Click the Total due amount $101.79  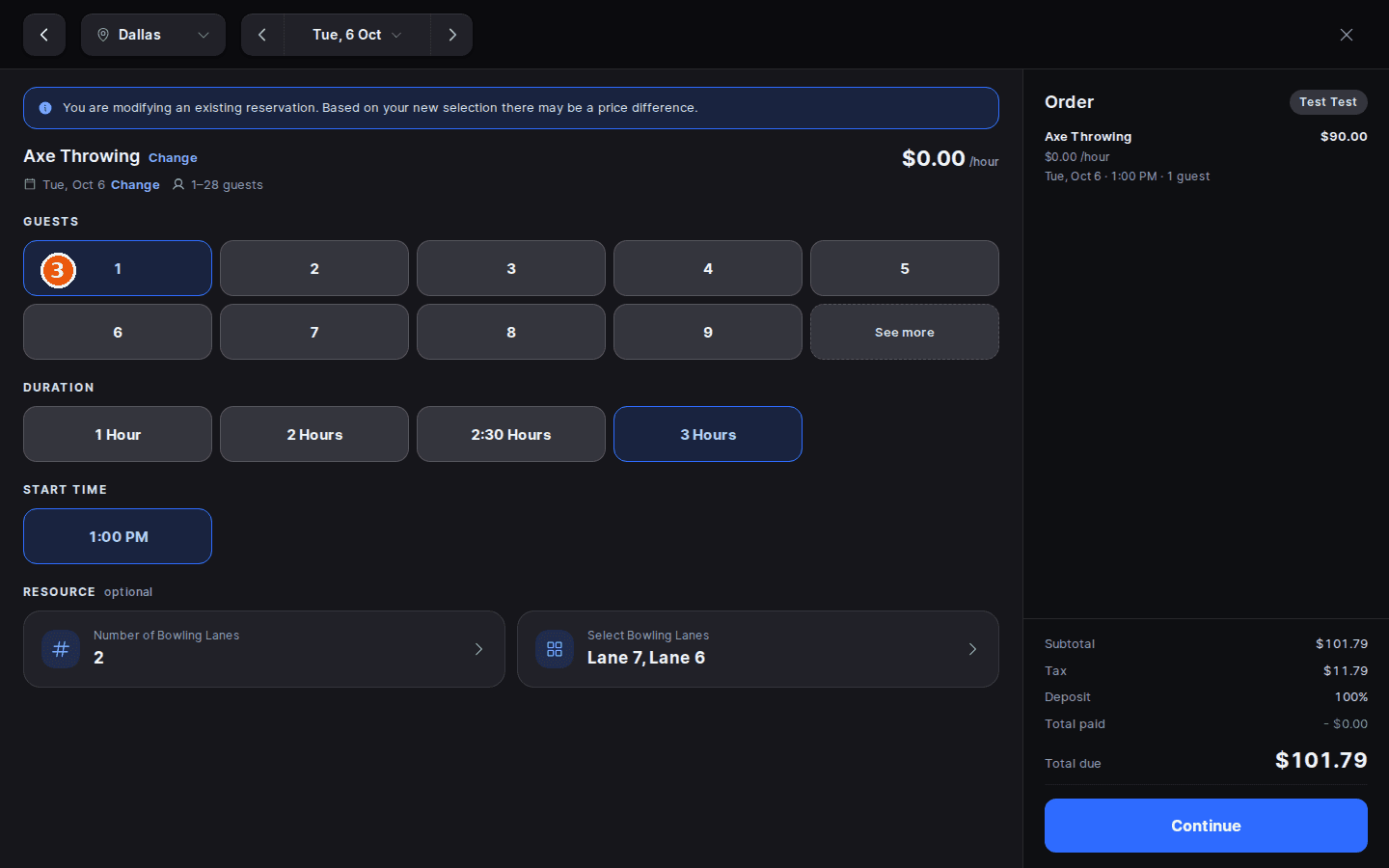(1321, 760)
